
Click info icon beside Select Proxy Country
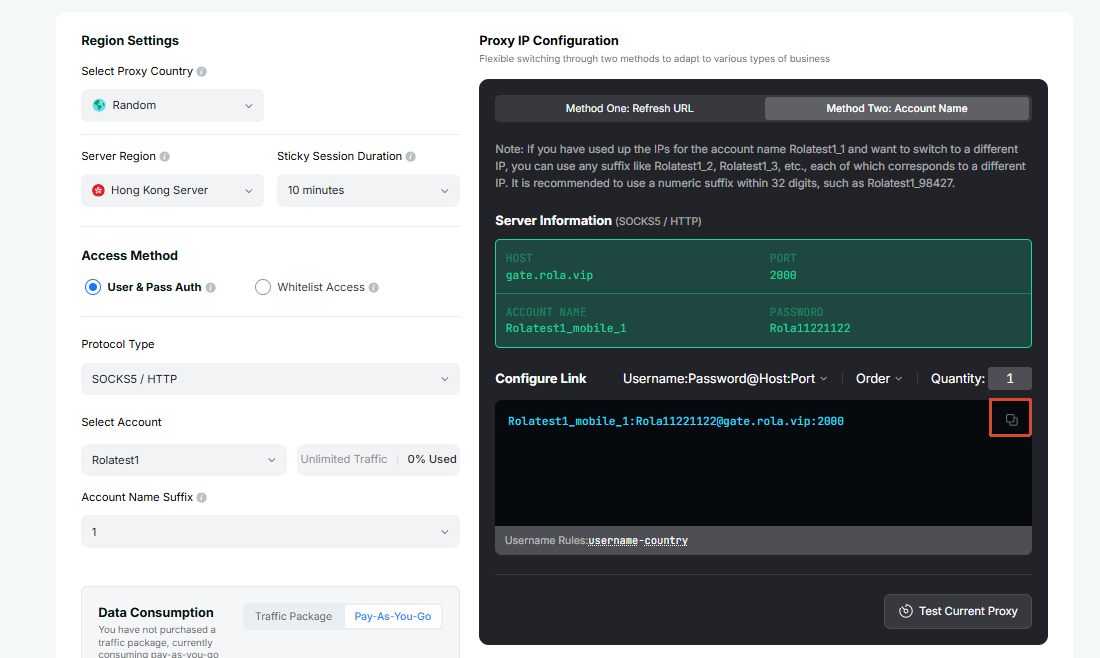(x=202, y=72)
